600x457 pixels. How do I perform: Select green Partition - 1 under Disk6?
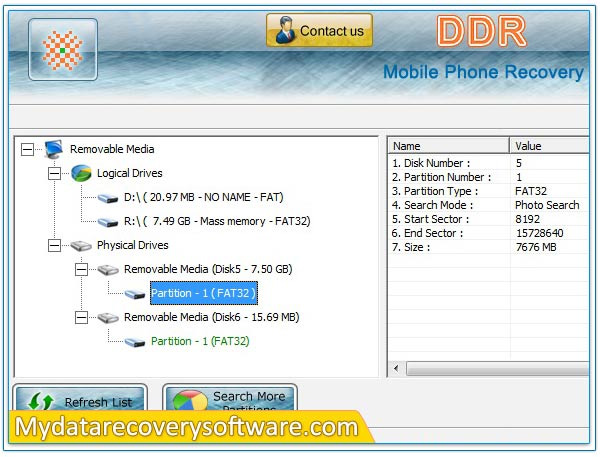pos(200,341)
